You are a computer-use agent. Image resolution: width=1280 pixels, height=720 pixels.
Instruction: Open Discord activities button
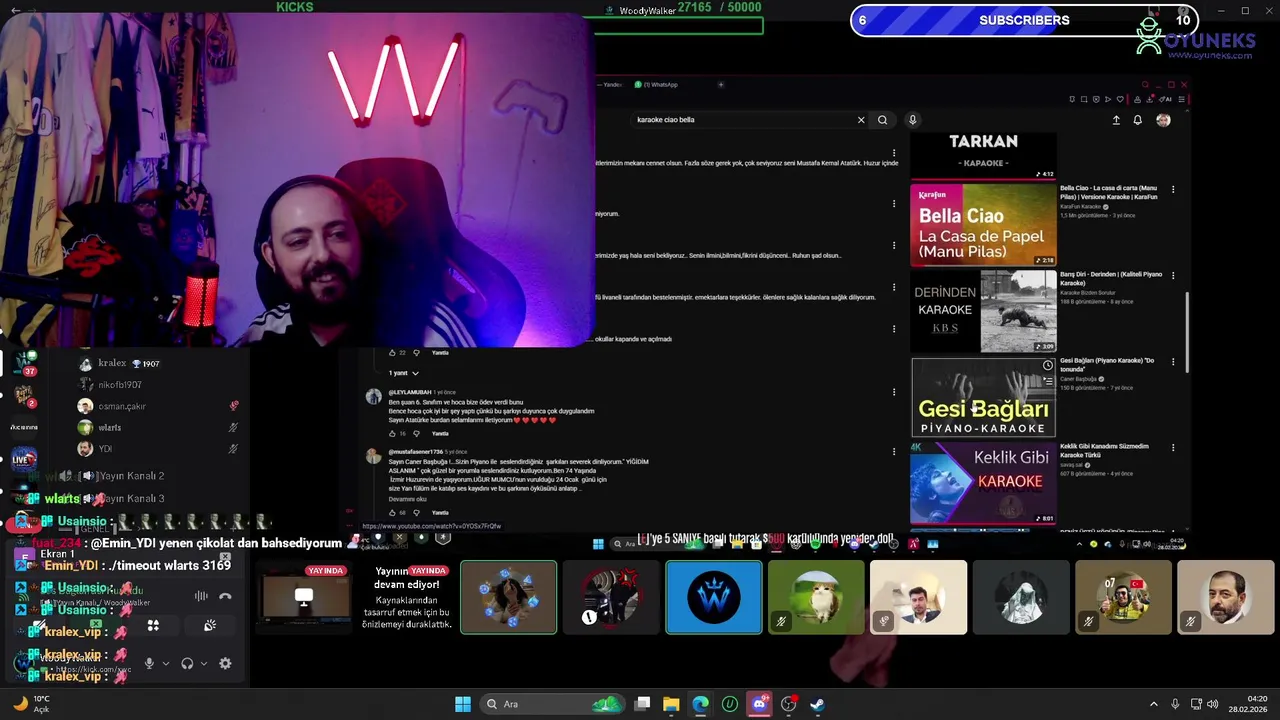pos(153,626)
